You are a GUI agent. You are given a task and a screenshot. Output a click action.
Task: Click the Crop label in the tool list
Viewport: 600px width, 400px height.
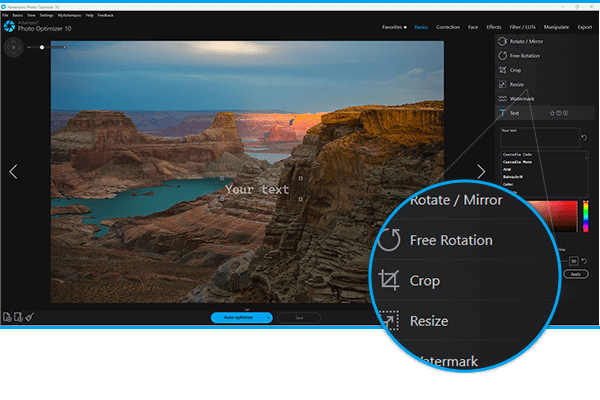coord(515,70)
